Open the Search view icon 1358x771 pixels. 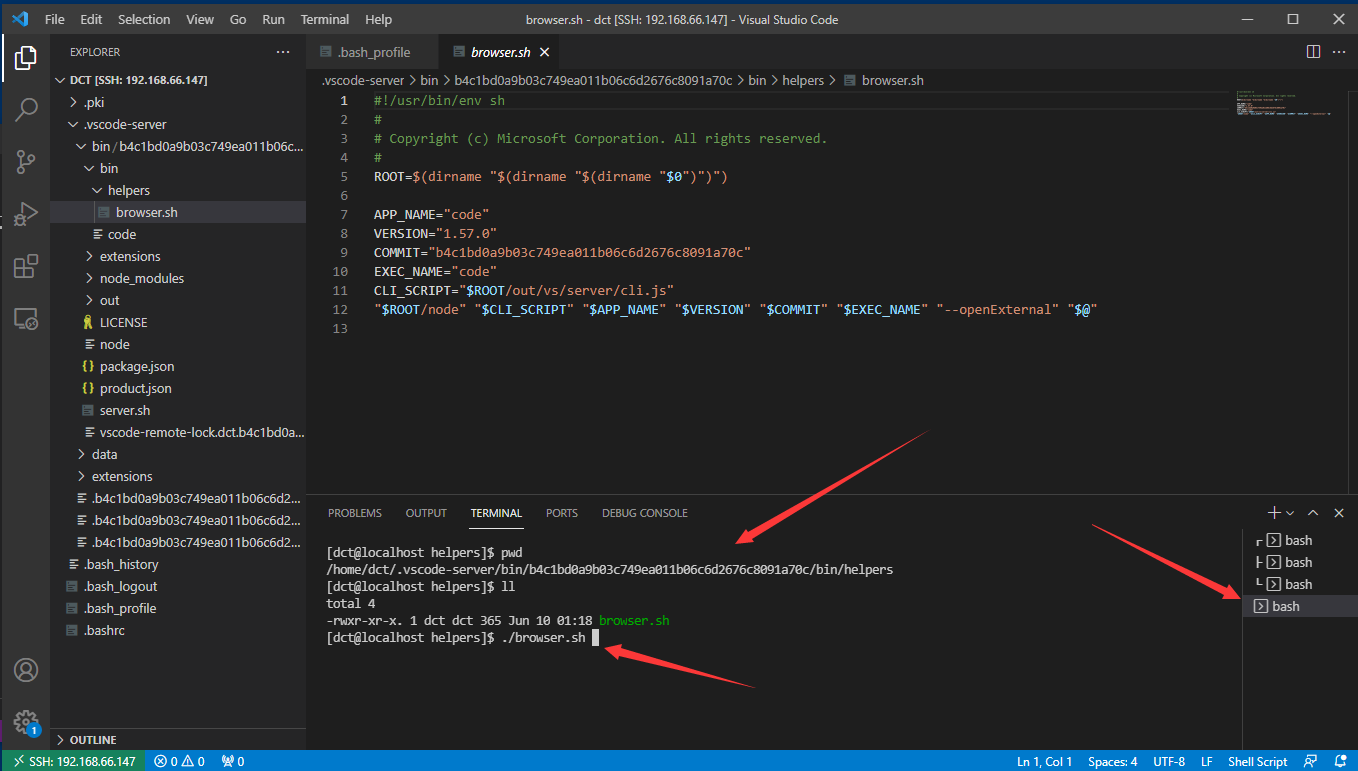pos(25,109)
